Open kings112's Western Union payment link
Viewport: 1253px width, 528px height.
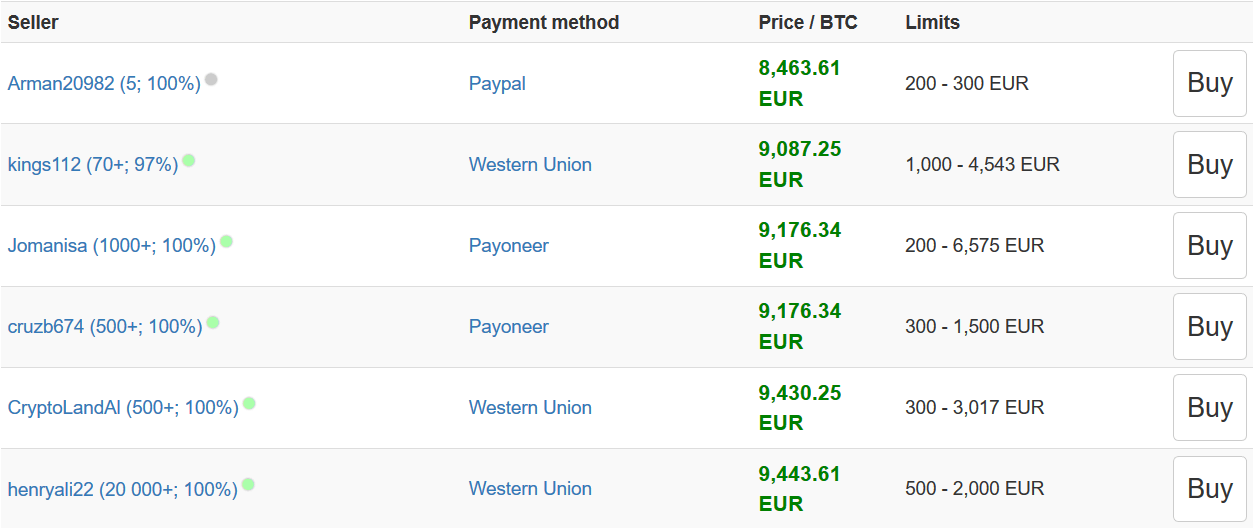[x=530, y=165]
